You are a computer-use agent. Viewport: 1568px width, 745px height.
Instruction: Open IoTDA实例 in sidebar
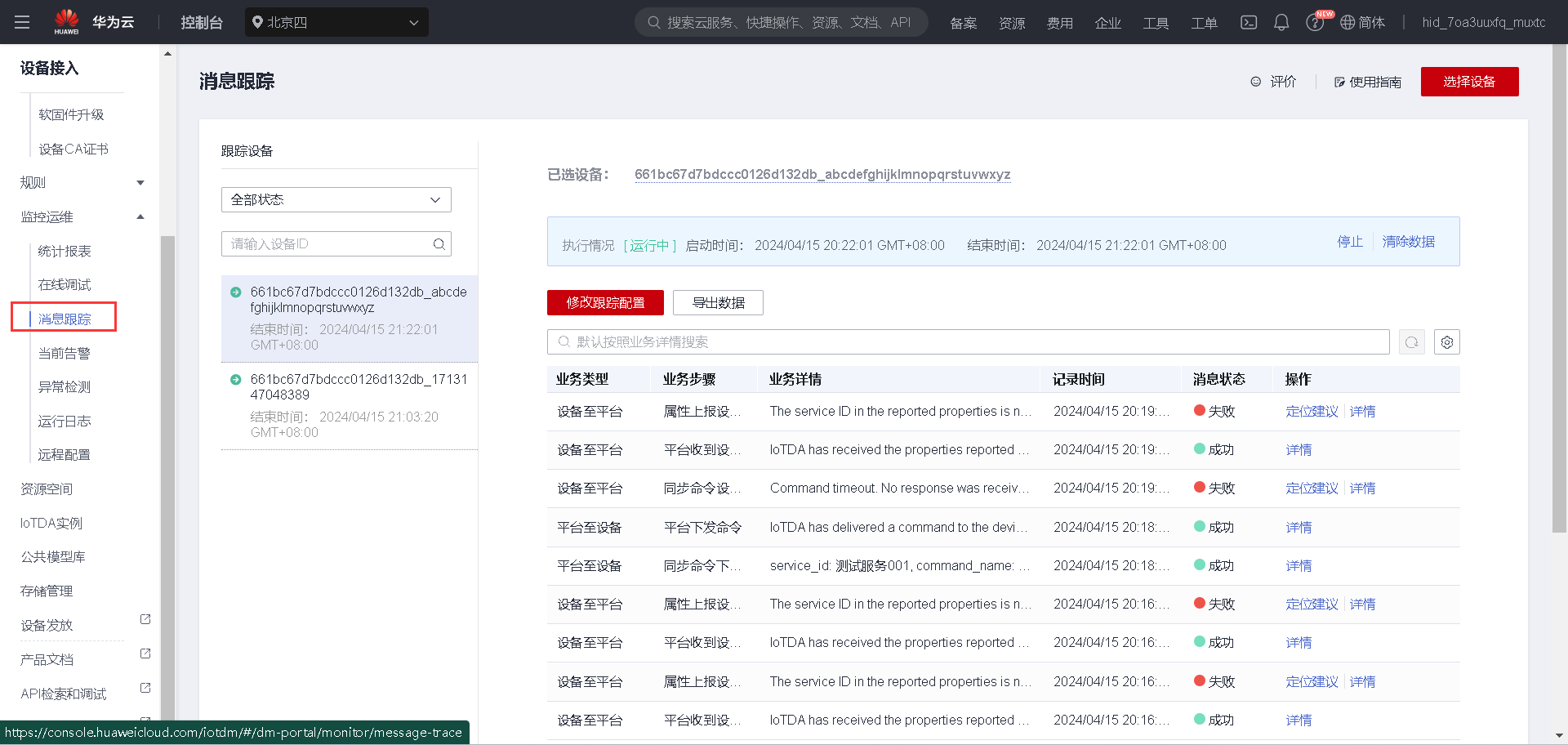[51, 524]
